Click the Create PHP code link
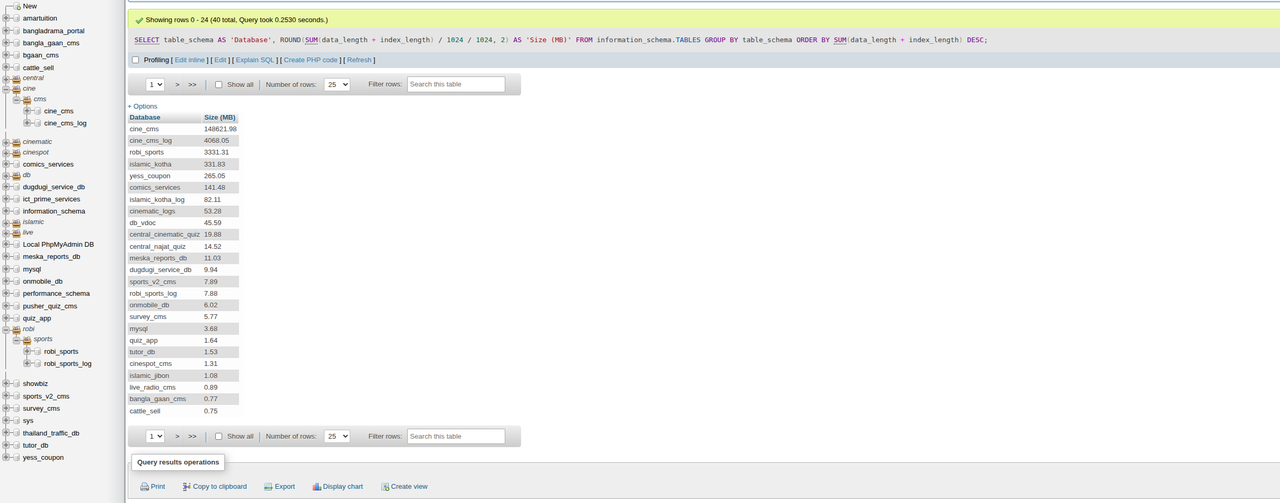Image resolution: width=1280 pixels, height=503 pixels. coord(311,60)
